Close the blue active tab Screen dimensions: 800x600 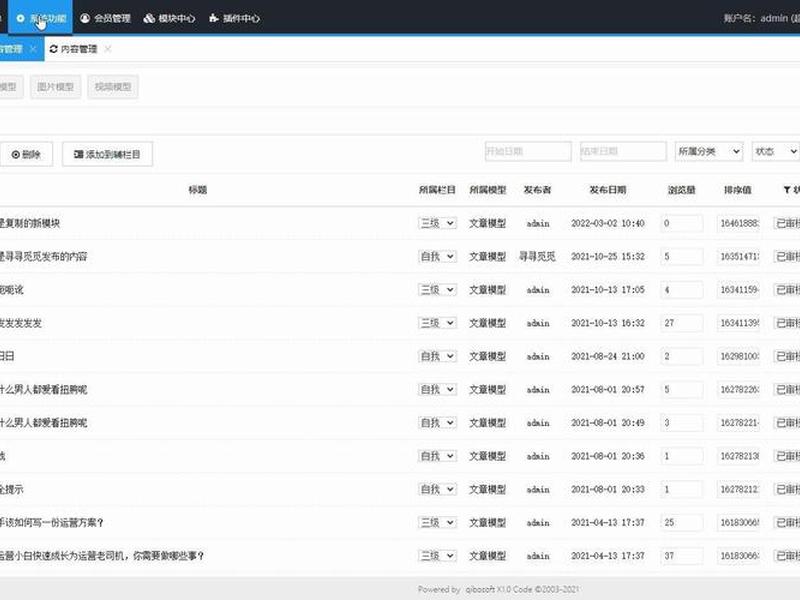(x=33, y=49)
